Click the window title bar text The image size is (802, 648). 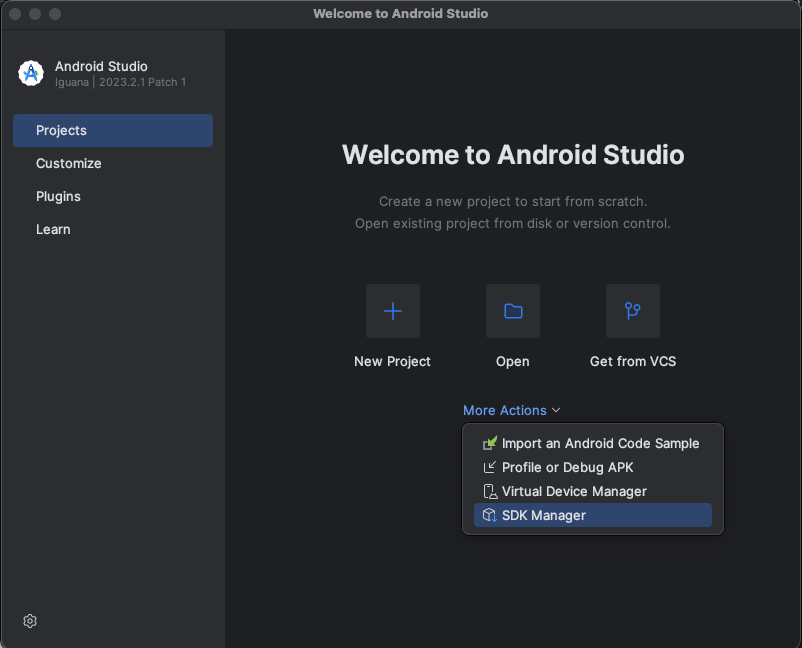pos(400,14)
